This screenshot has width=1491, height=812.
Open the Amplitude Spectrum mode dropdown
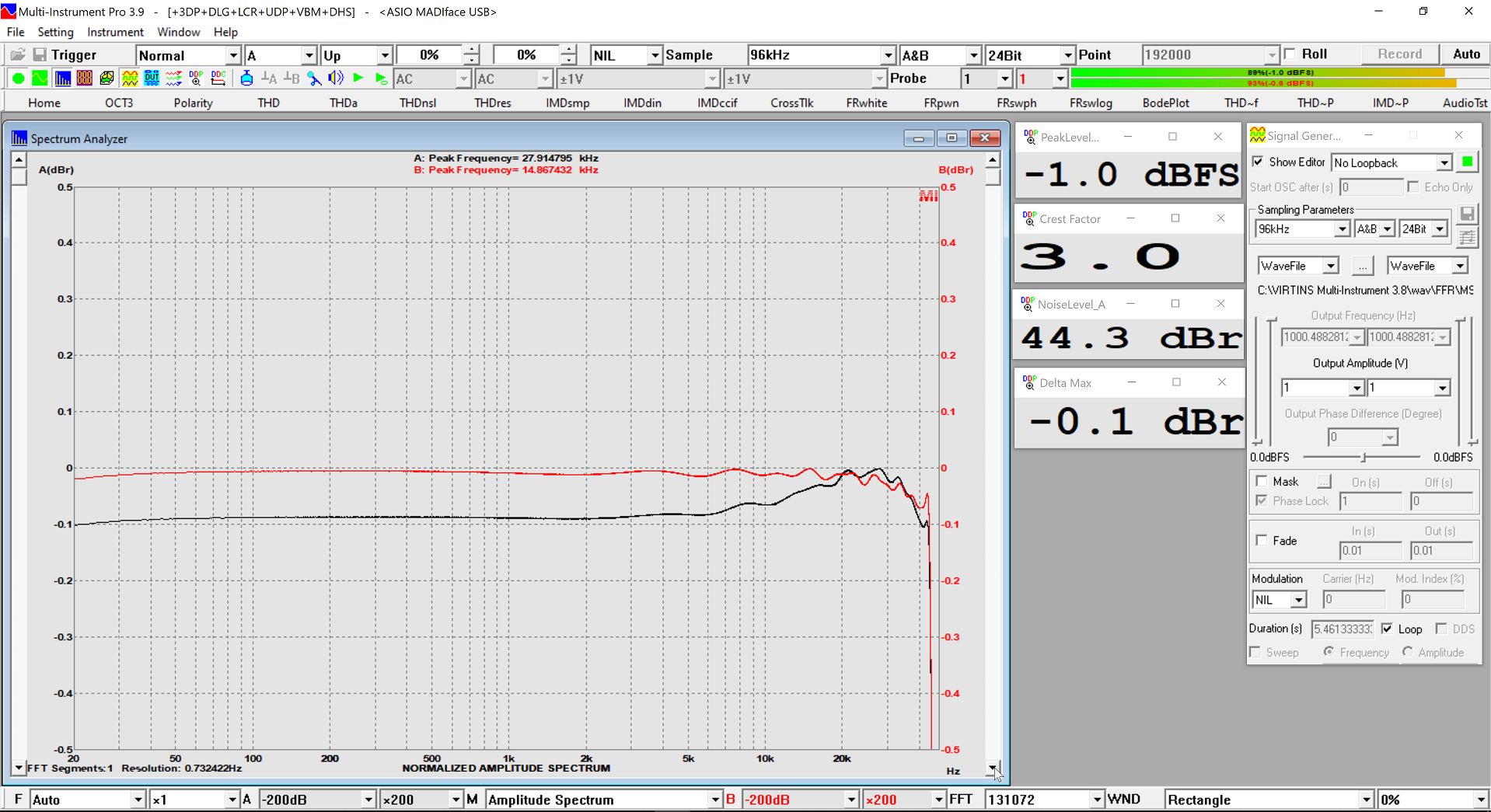pyautogui.click(x=603, y=800)
